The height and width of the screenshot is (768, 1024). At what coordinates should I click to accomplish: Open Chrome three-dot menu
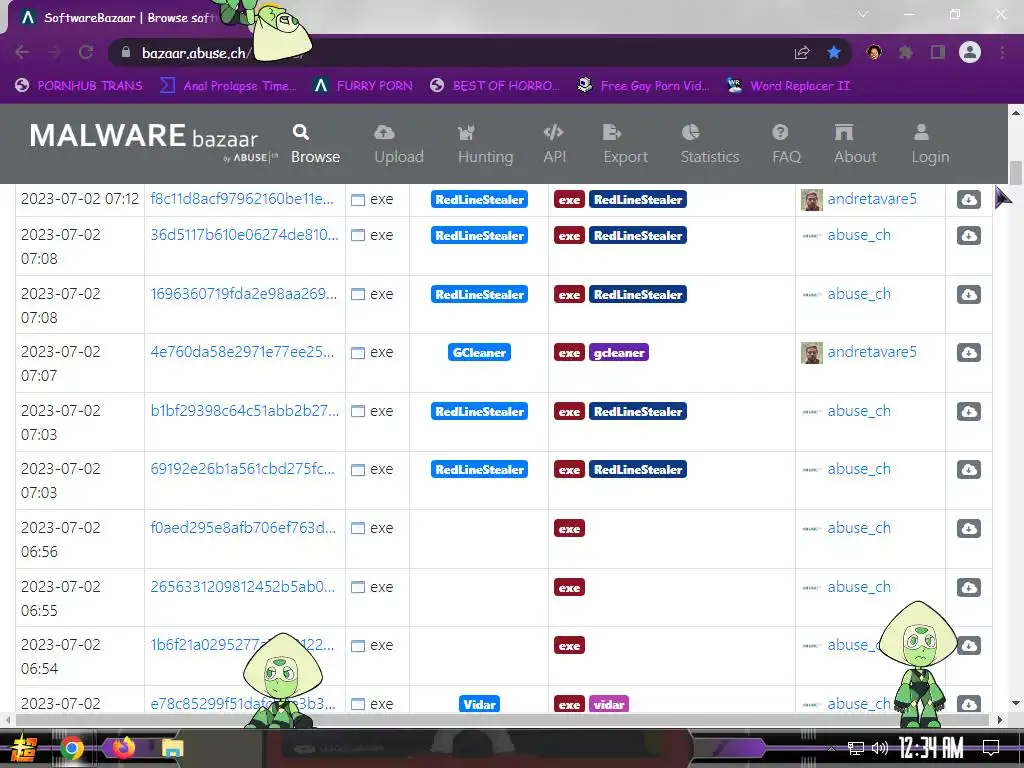(x=1002, y=52)
